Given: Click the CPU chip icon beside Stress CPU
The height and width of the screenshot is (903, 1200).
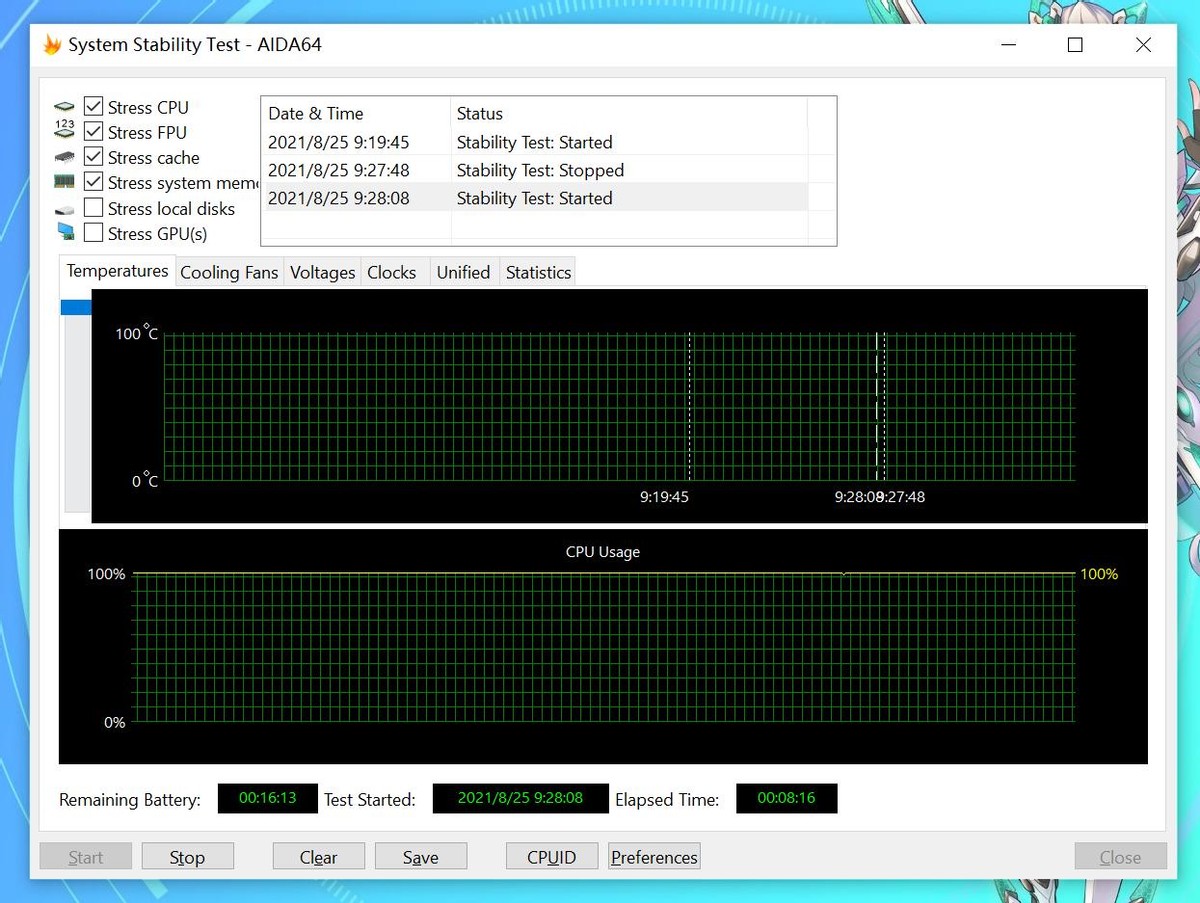Looking at the screenshot, I should coord(65,107).
